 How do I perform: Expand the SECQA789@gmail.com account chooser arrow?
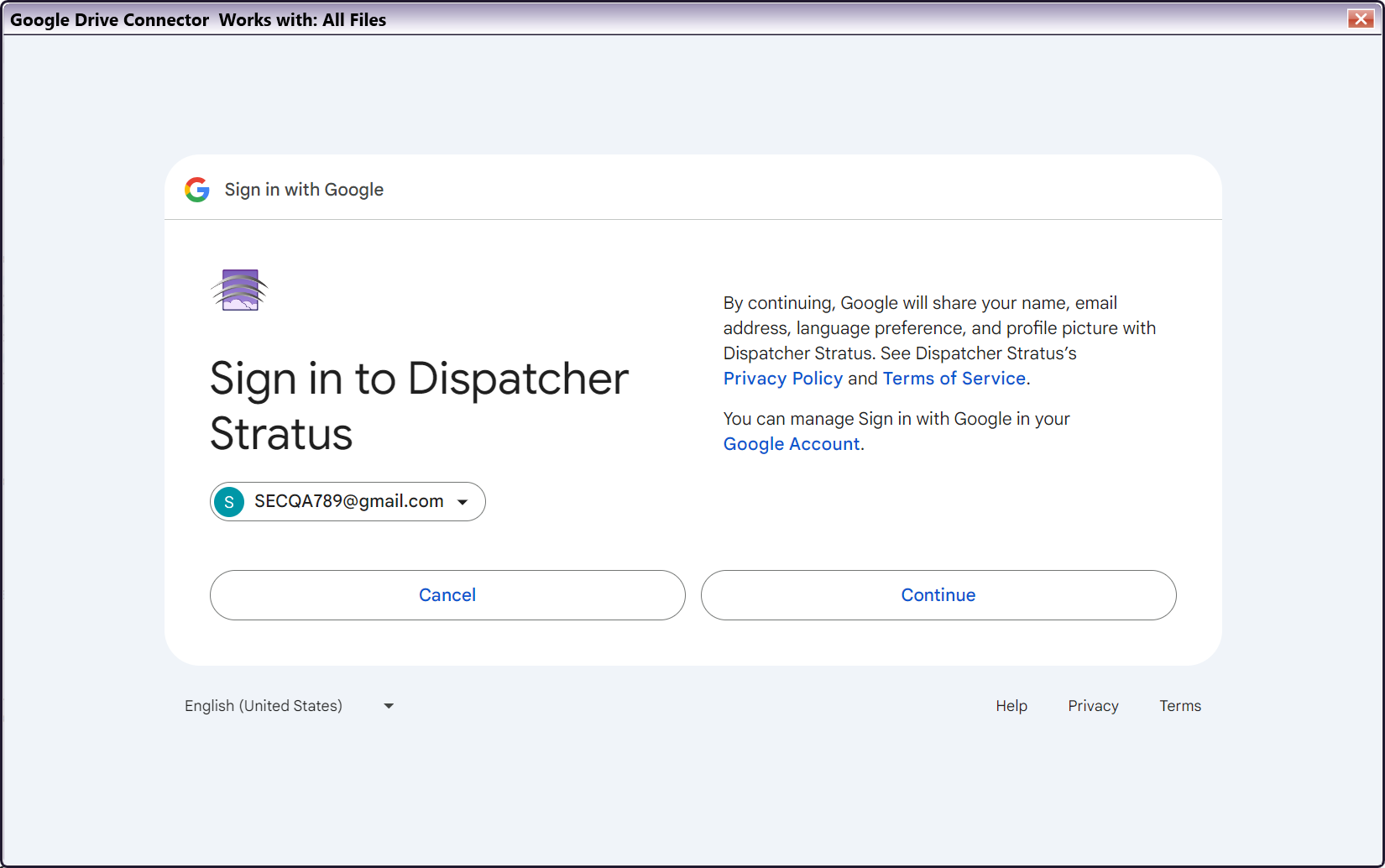pos(463,502)
